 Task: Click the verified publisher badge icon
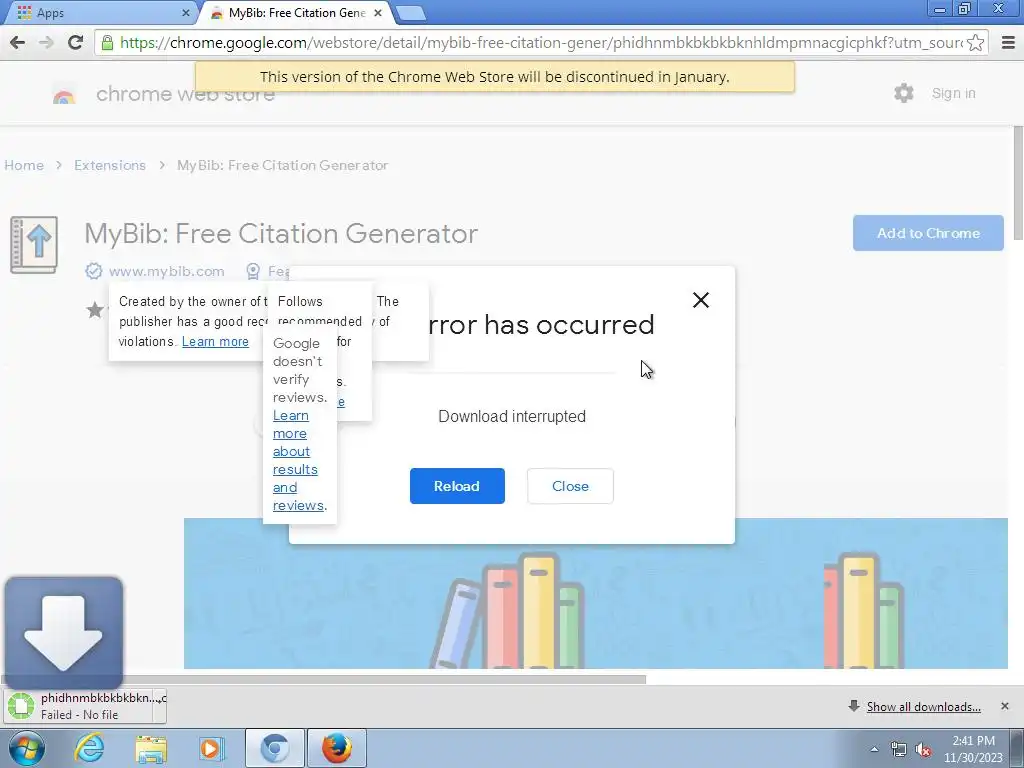click(93, 271)
